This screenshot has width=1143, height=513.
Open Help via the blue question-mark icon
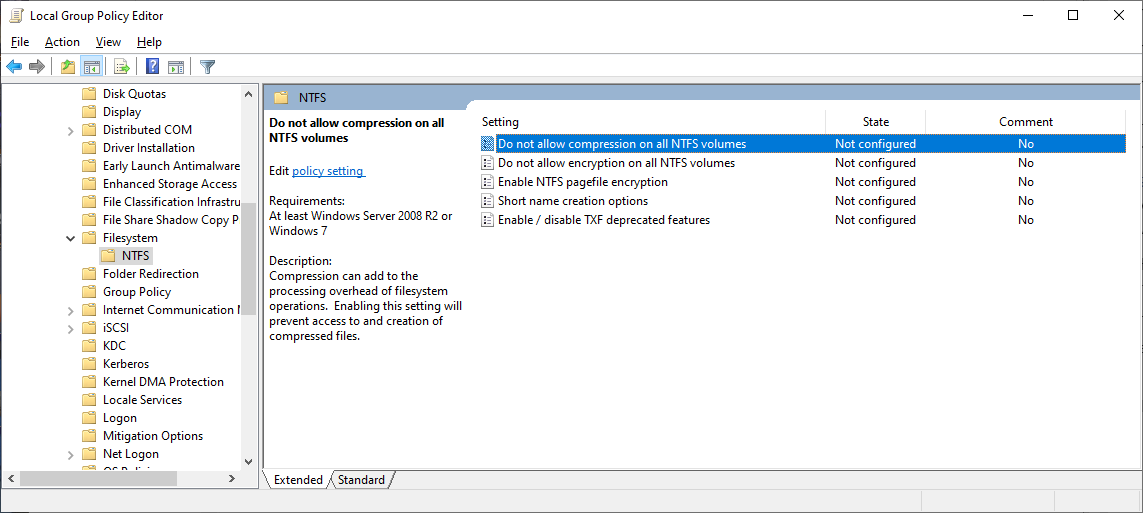coord(152,67)
